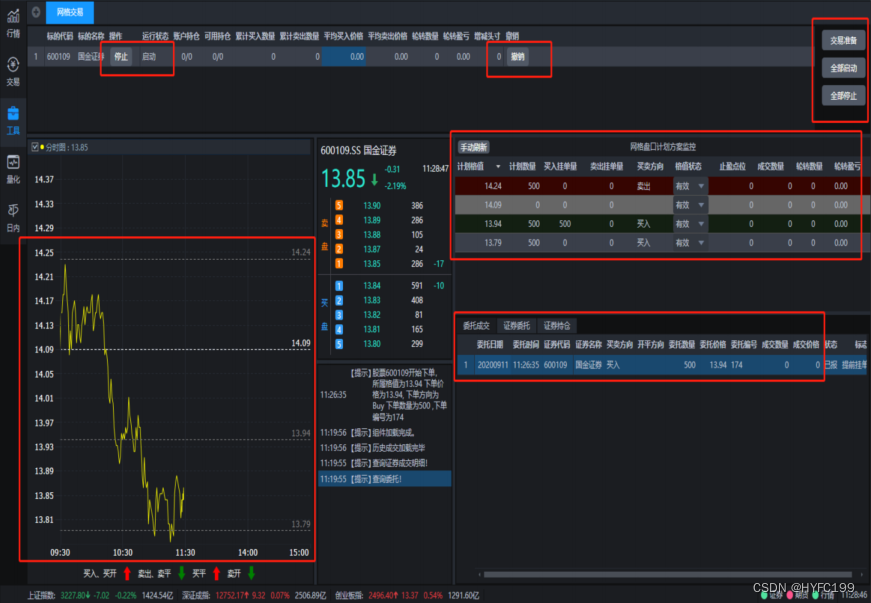Click the 14.24 plan grid value cell
Screen dimensions: 871x603
point(493,186)
